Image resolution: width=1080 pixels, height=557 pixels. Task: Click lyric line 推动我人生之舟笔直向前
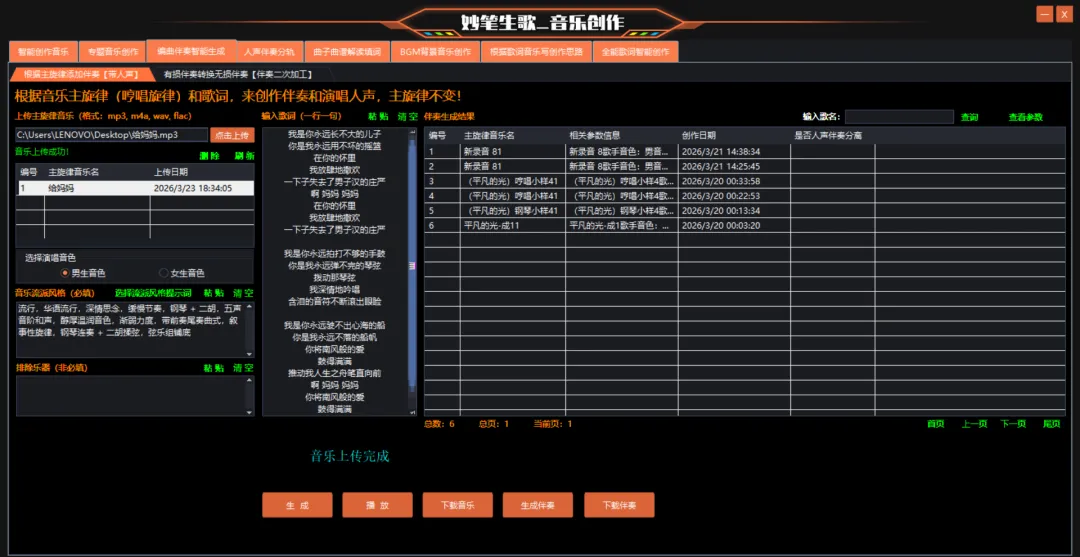[334, 372]
